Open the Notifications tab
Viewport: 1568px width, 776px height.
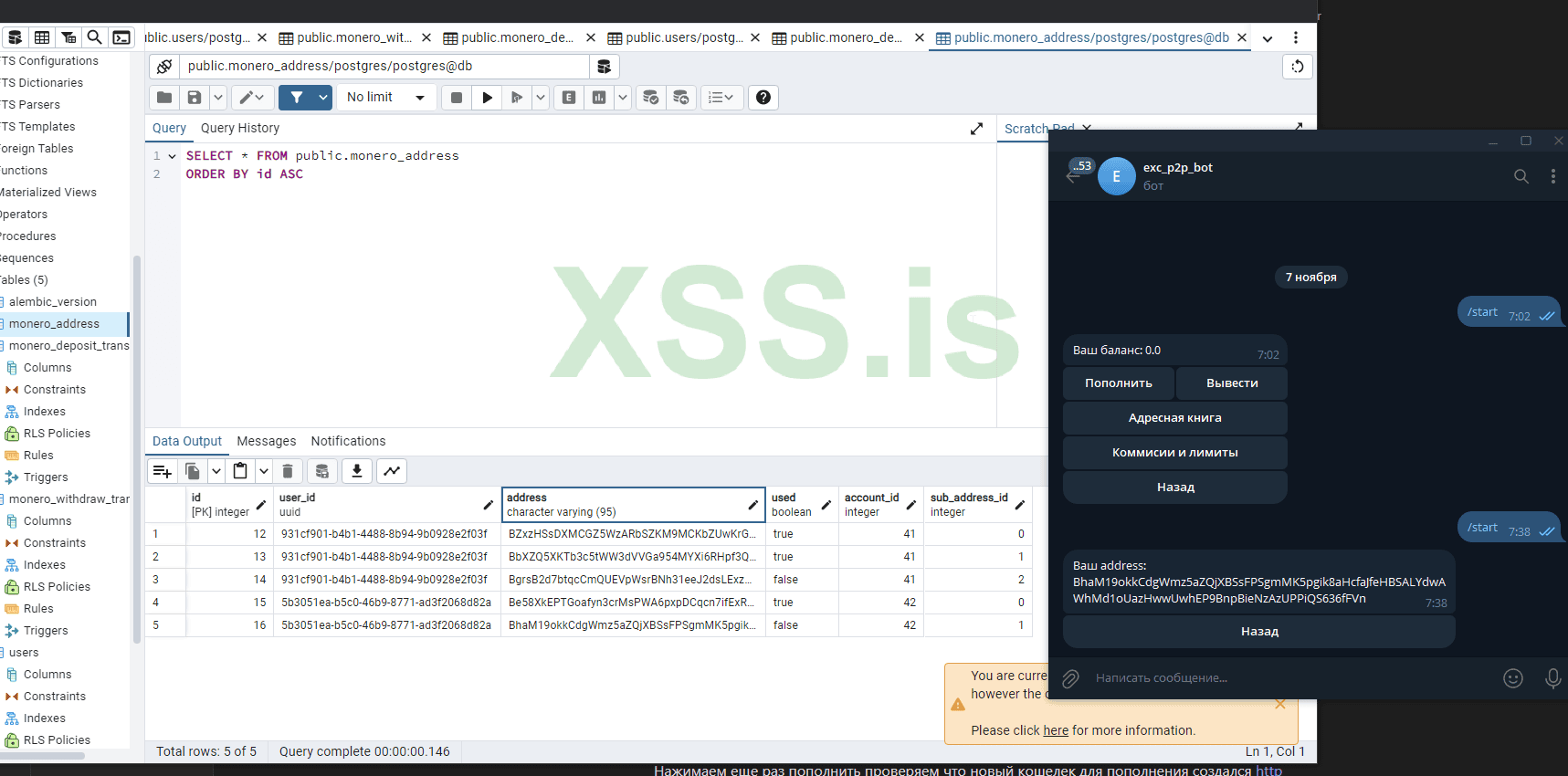pos(348,442)
